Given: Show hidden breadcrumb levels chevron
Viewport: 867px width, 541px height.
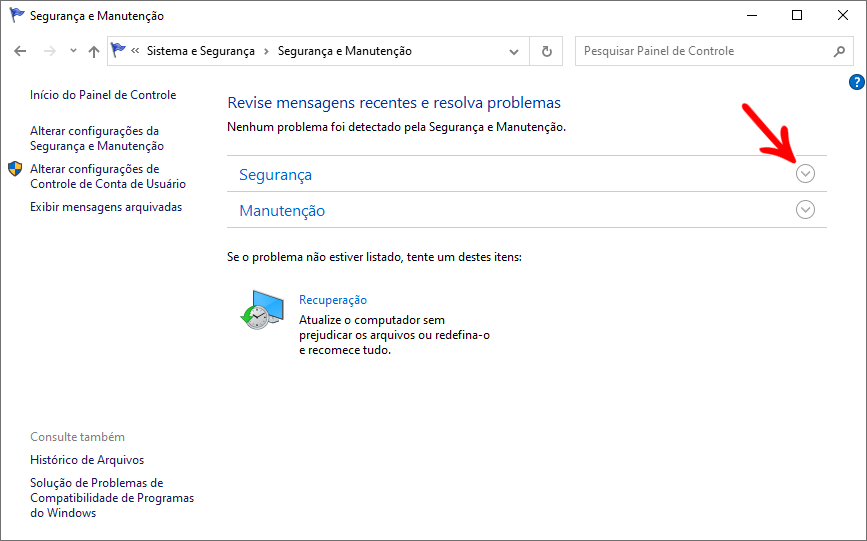Looking at the screenshot, I should coord(135,51).
